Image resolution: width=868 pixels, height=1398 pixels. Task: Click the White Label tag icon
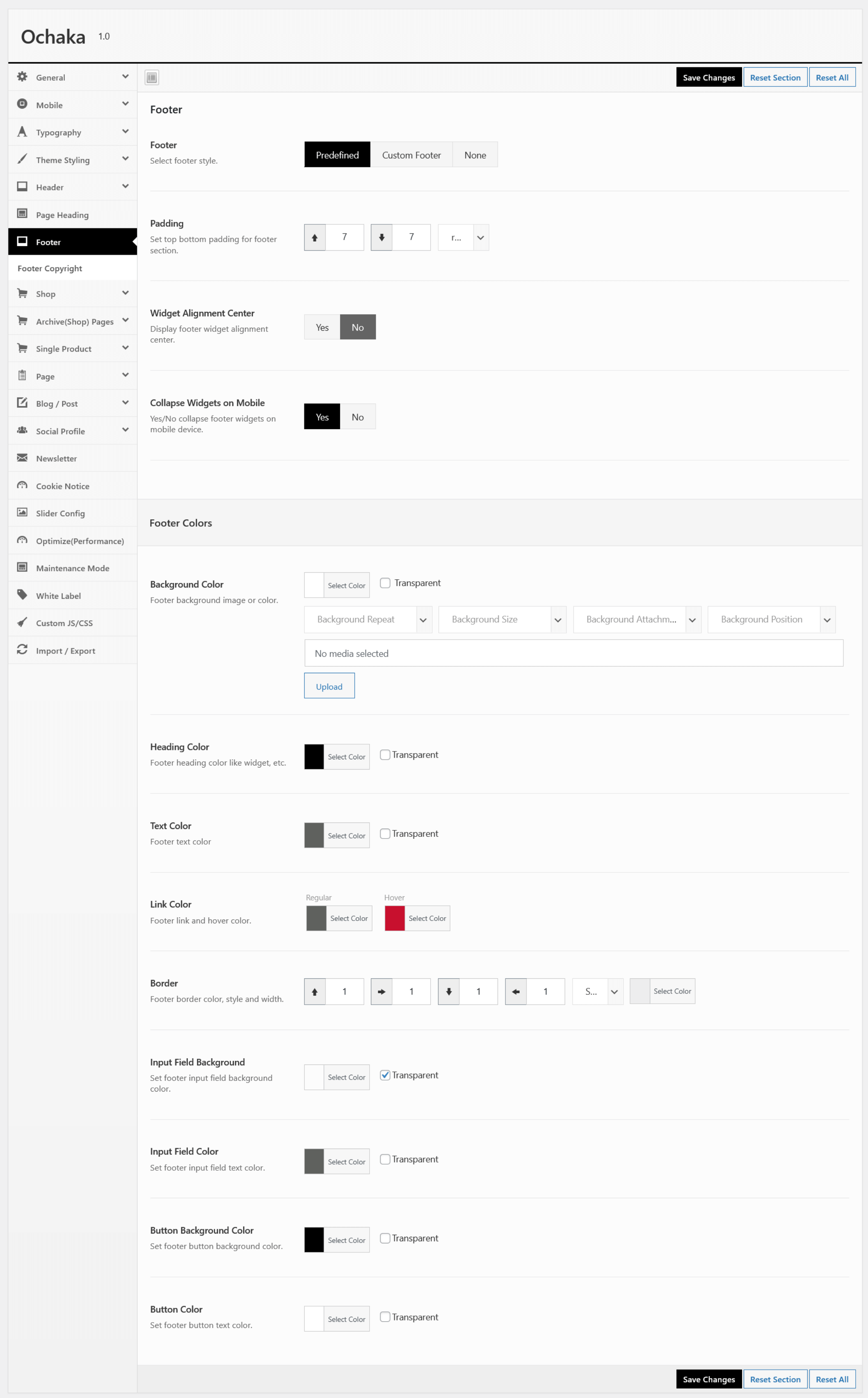coord(23,594)
